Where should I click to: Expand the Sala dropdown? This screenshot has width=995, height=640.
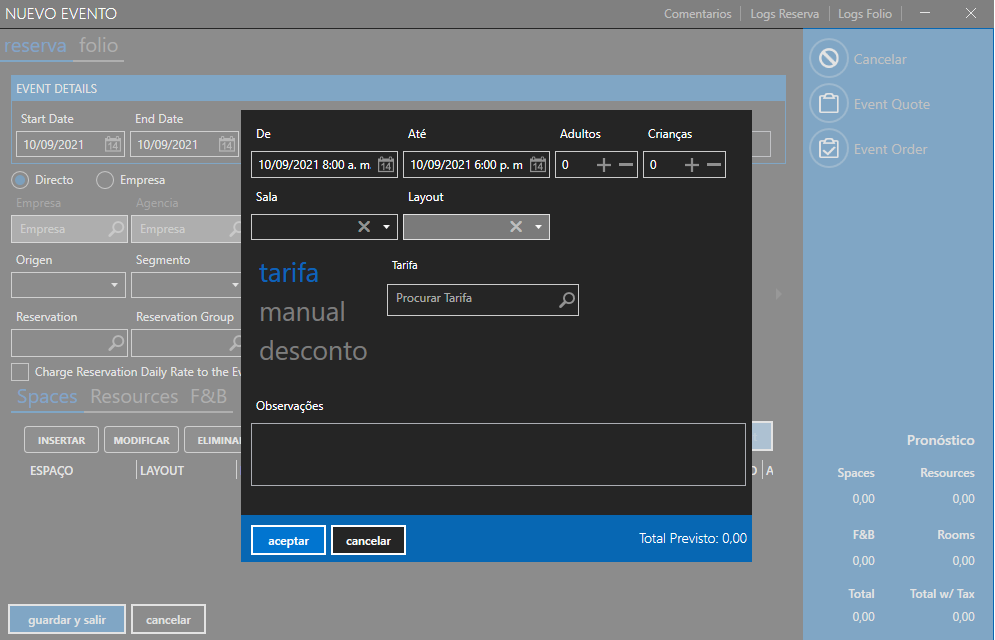(x=387, y=227)
